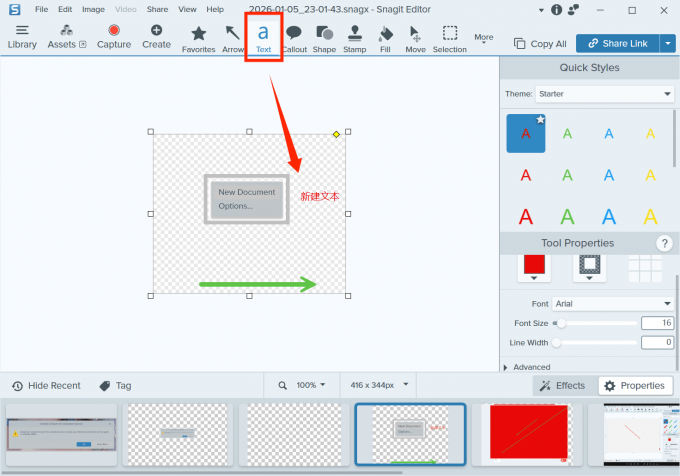
Task: Open the Theme dropdown showing Starter
Action: (x=605, y=94)
